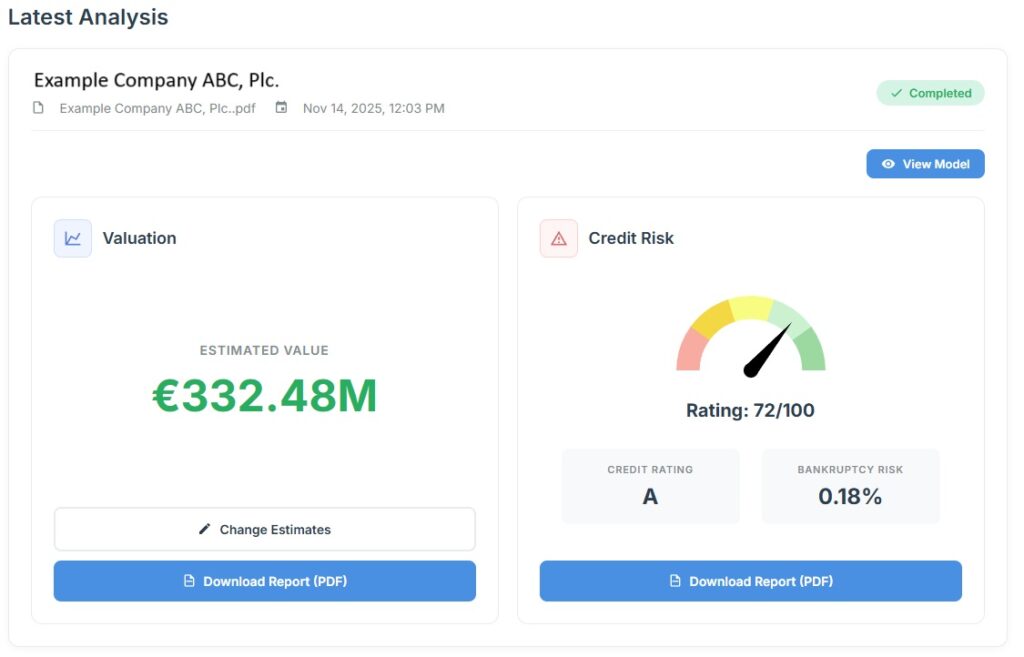
Task: Click the PDF file icon beside the filename
Action: click(x=39, y=108)
